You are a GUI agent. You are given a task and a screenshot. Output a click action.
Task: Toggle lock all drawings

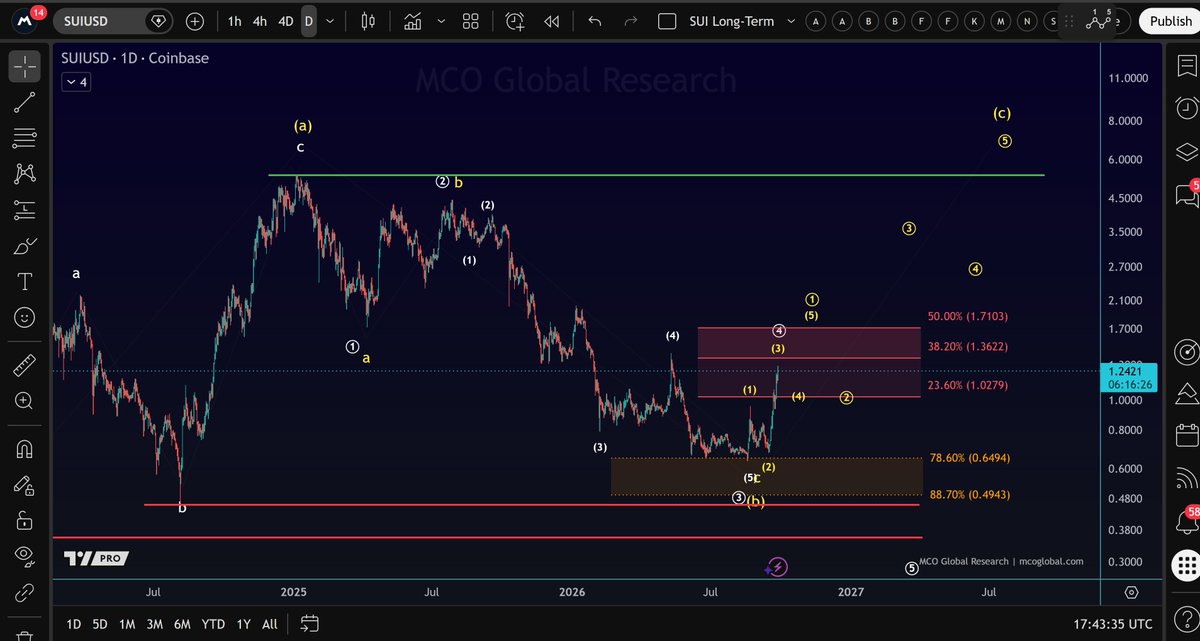(x=25, y=521)
